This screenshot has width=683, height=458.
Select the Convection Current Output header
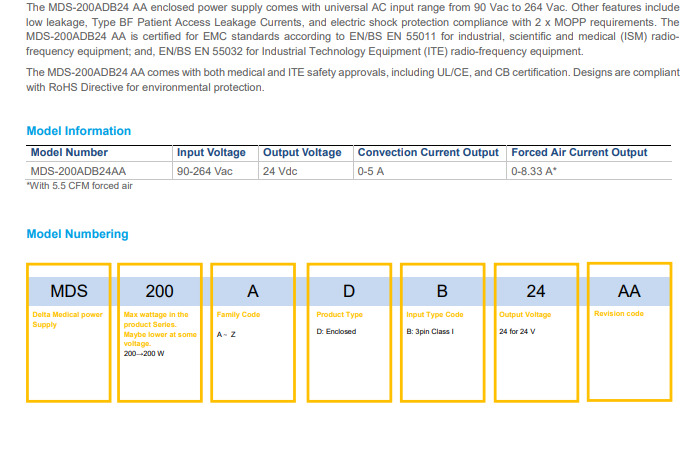click(x=427, y=153)
